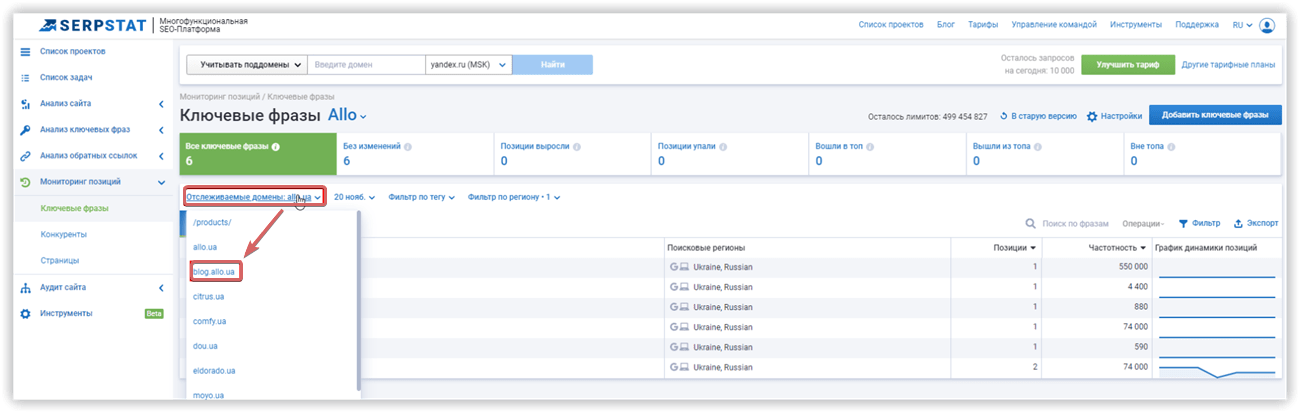Sort by the Частотность column header
This screenshot has width=1300, height=413.
pos(1118,248)
